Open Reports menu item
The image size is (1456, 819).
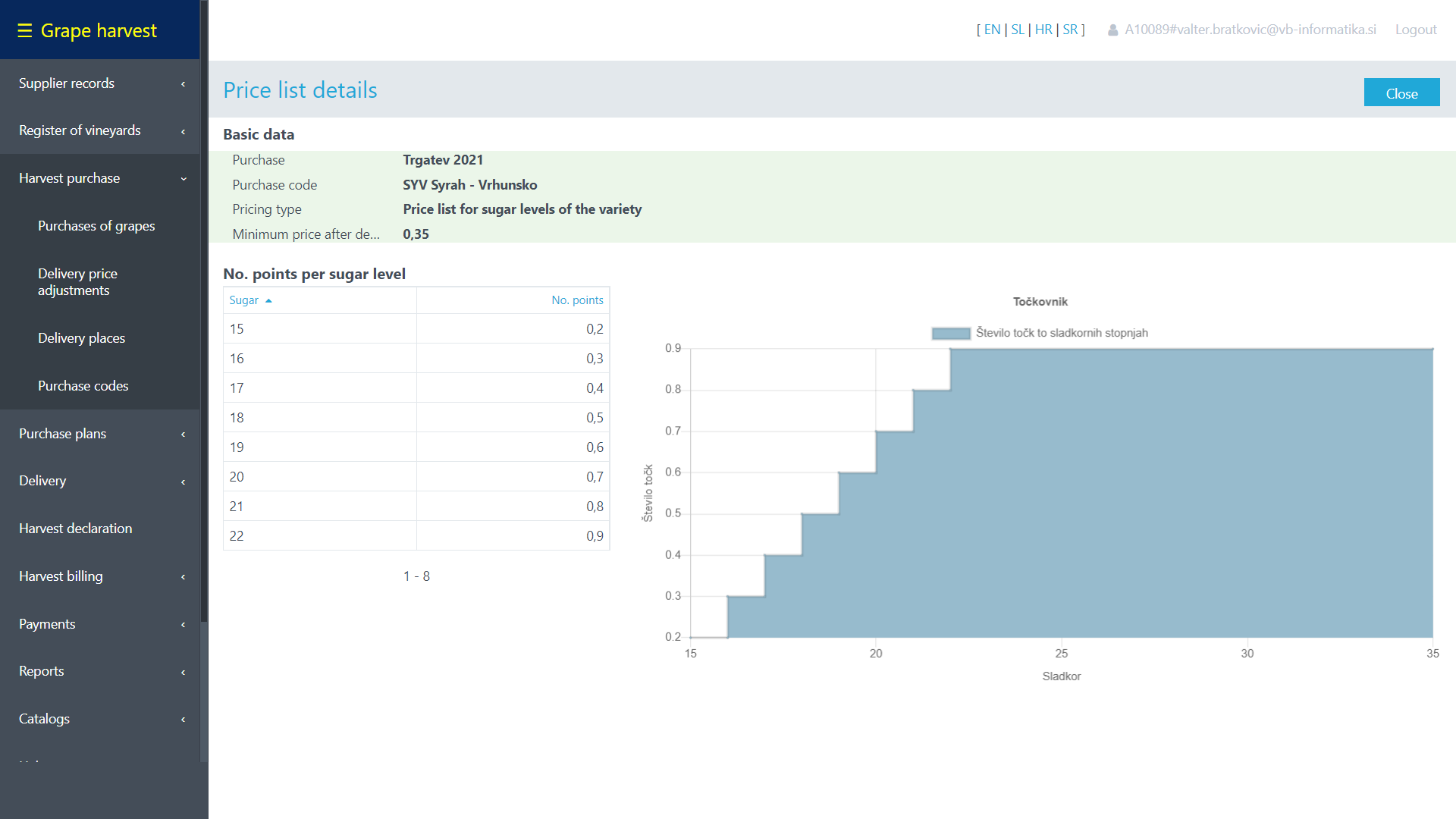coord(99,671)
